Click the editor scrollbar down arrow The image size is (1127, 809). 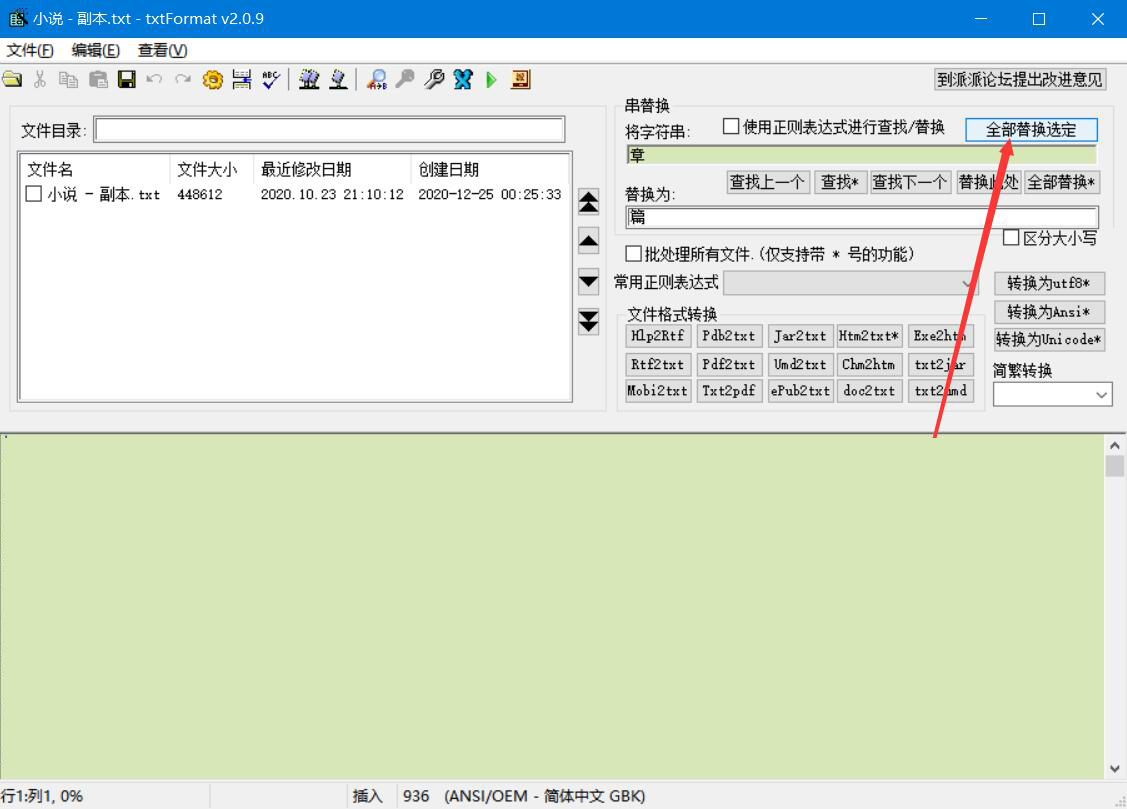(x=1114, y=769)
